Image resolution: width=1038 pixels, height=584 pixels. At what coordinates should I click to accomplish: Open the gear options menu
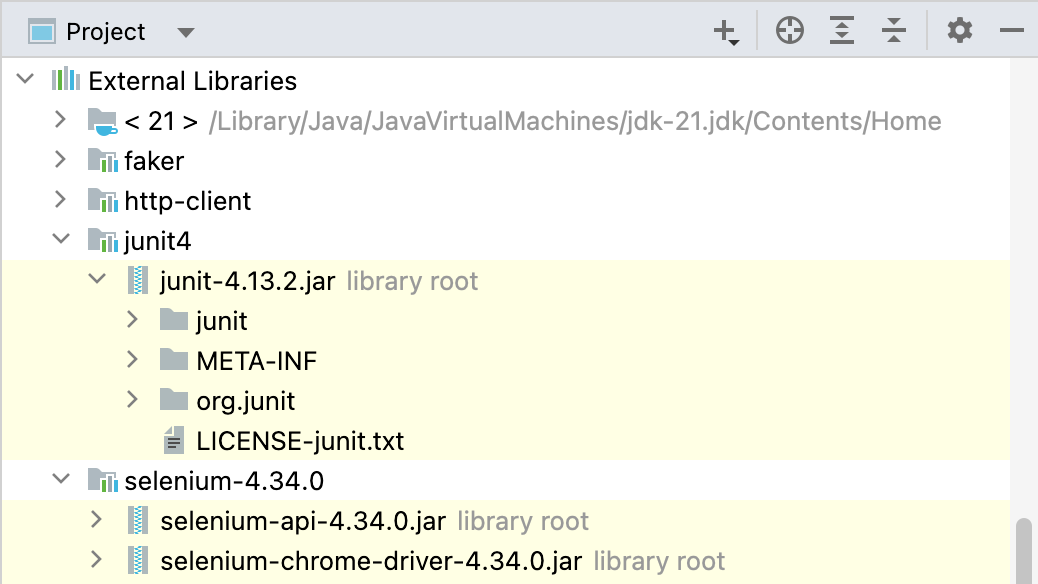coord(960,30)
